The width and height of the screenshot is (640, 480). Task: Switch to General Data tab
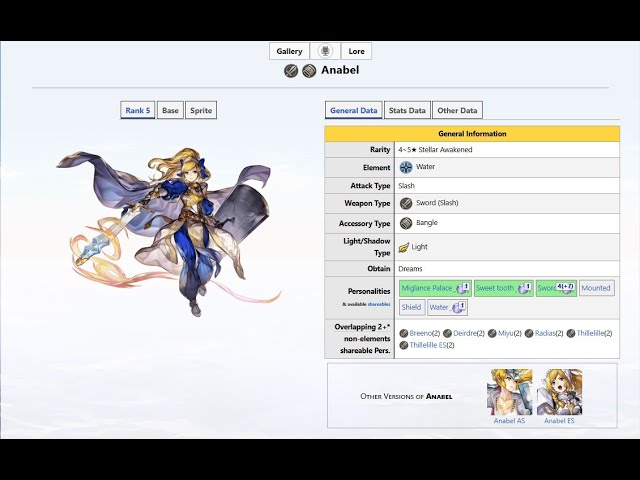353,110
